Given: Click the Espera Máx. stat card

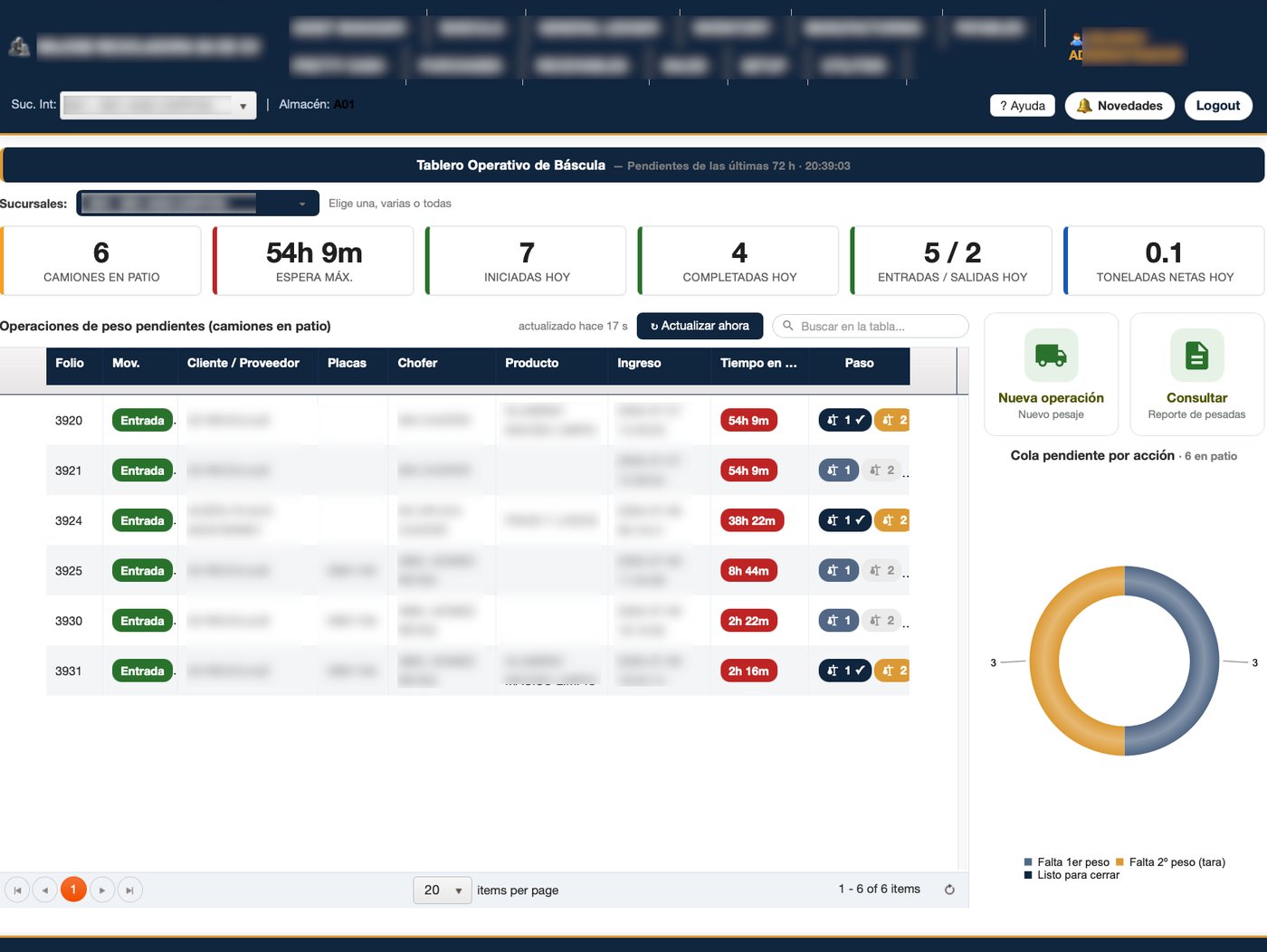Looking at the screenshot, I should point(314,261).
